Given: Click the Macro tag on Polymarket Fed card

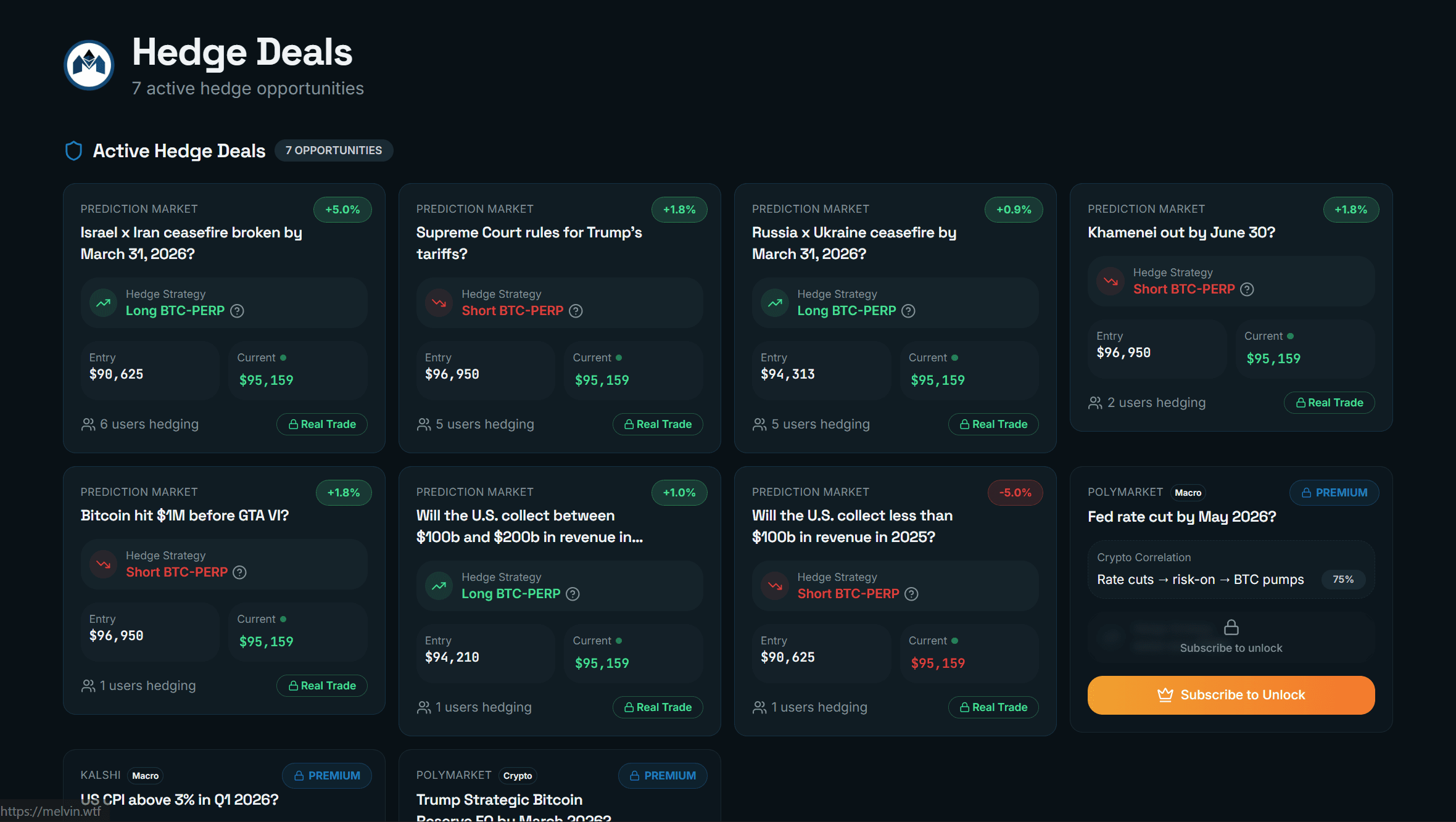Looking at the screenshot, I should [1188, 493].
